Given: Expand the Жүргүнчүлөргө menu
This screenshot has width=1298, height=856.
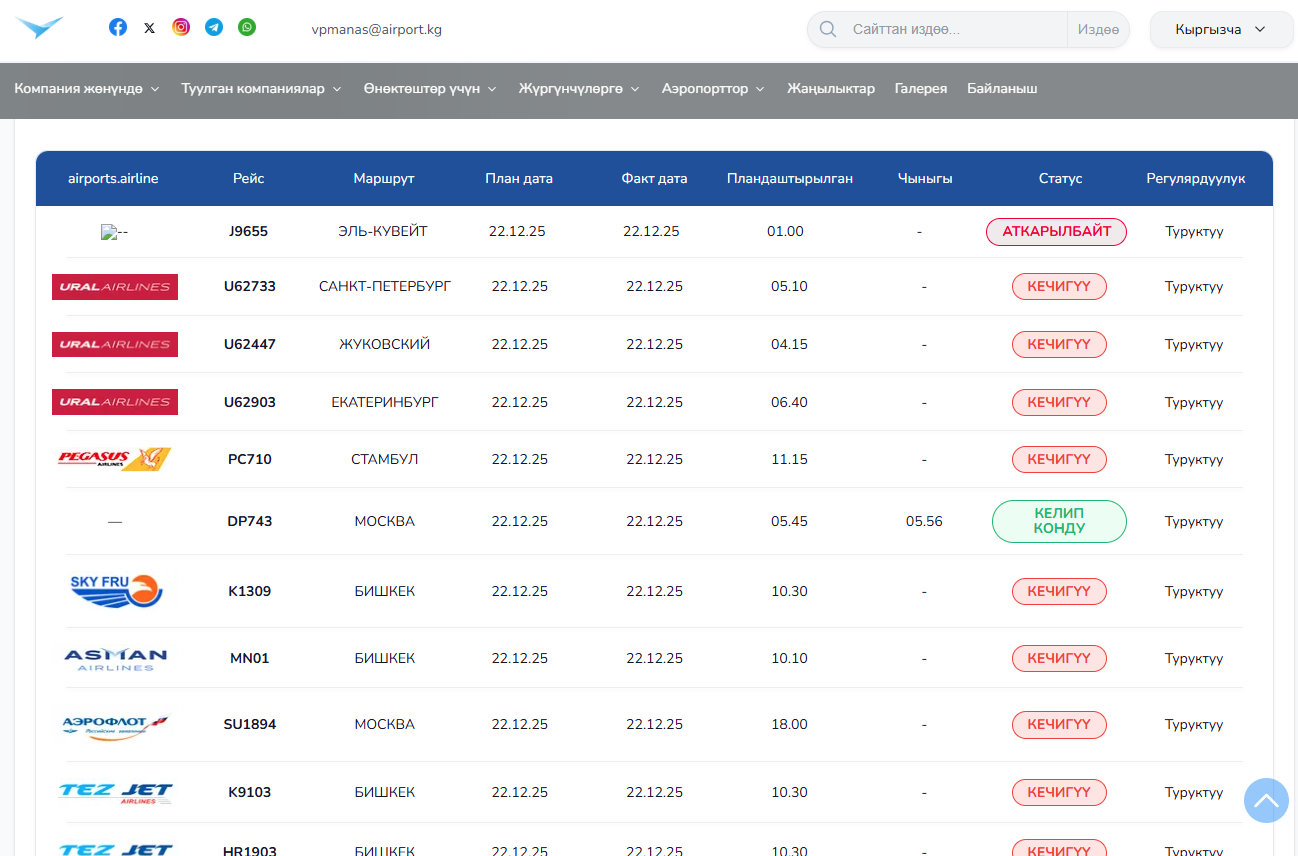Looking at the screenshot, I should [579, 89].
